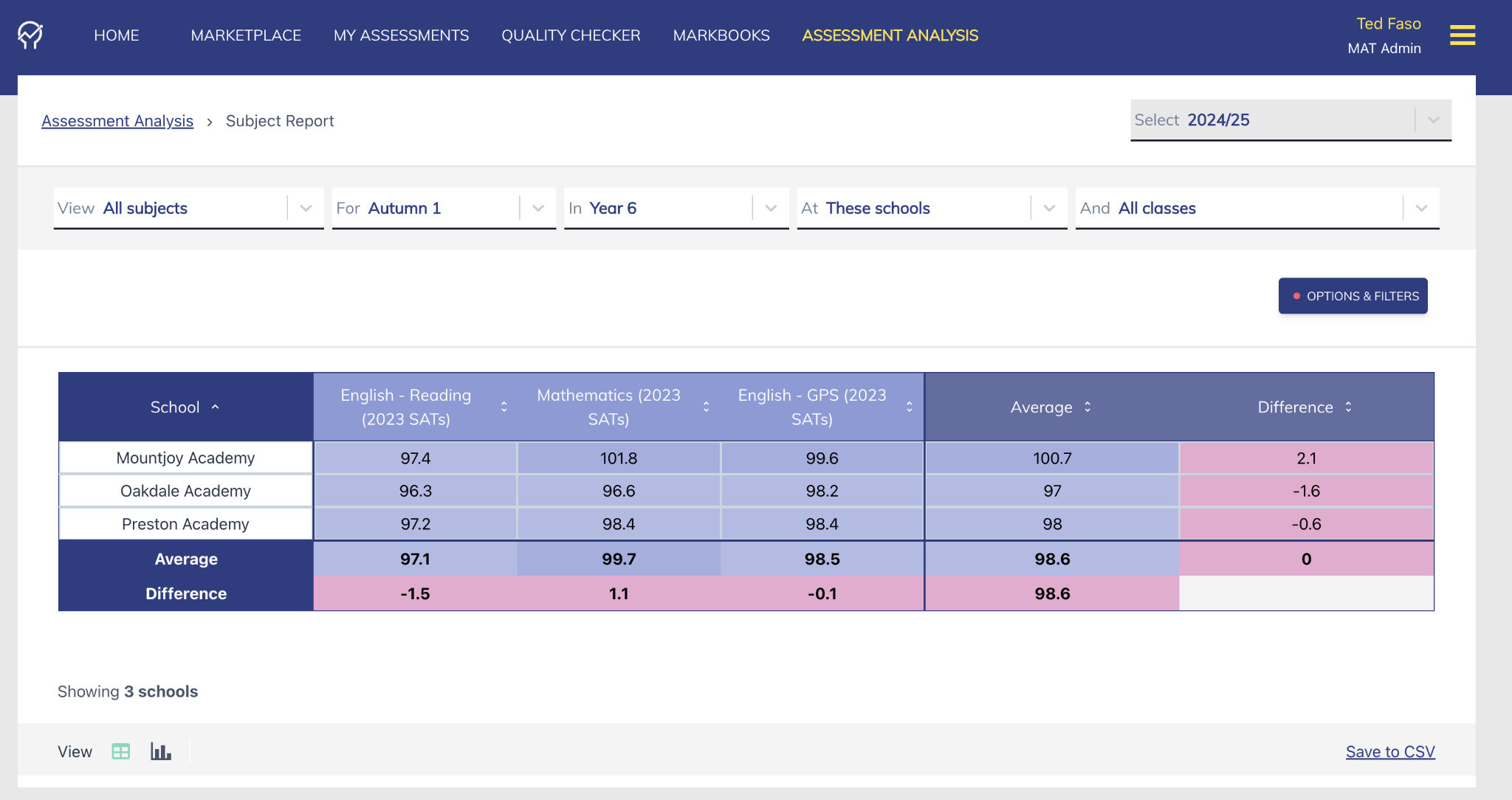Click the Options & Filters button
Viewport: 1512px width, 800px height.
1353,295
